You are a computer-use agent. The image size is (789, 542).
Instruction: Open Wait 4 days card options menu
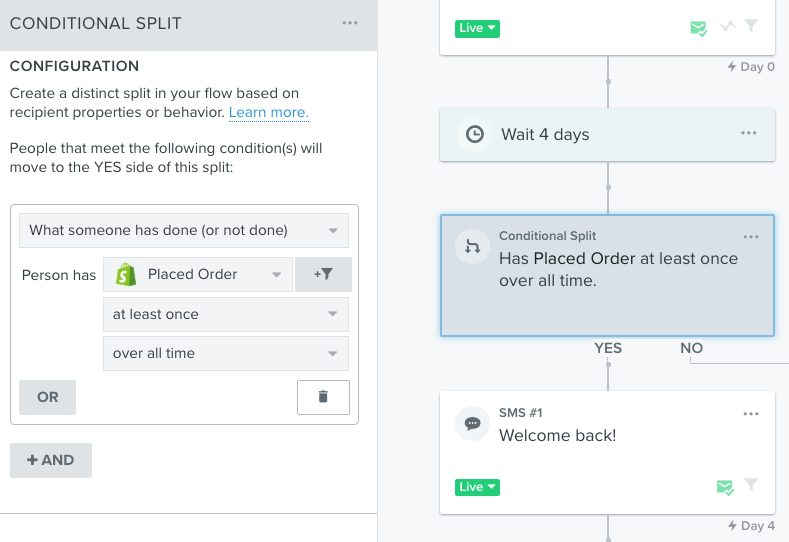(x=748, y=133)
